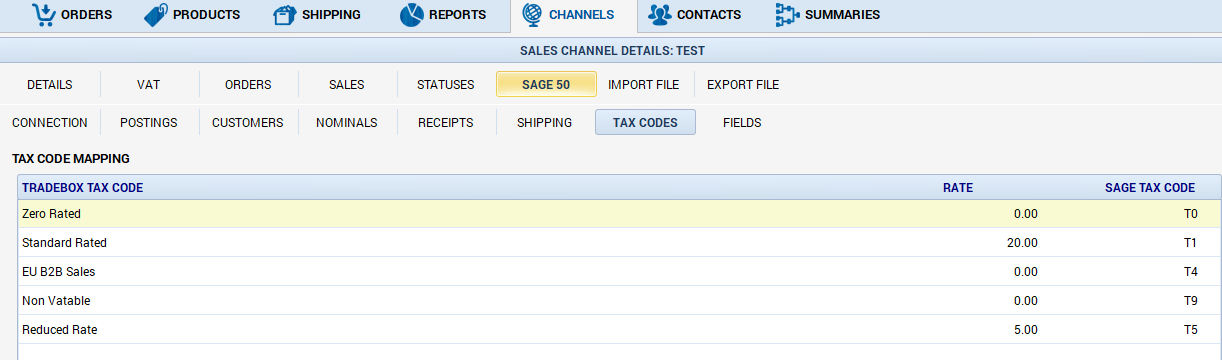Click the 5.00 rate cell

coord(1026,330)
